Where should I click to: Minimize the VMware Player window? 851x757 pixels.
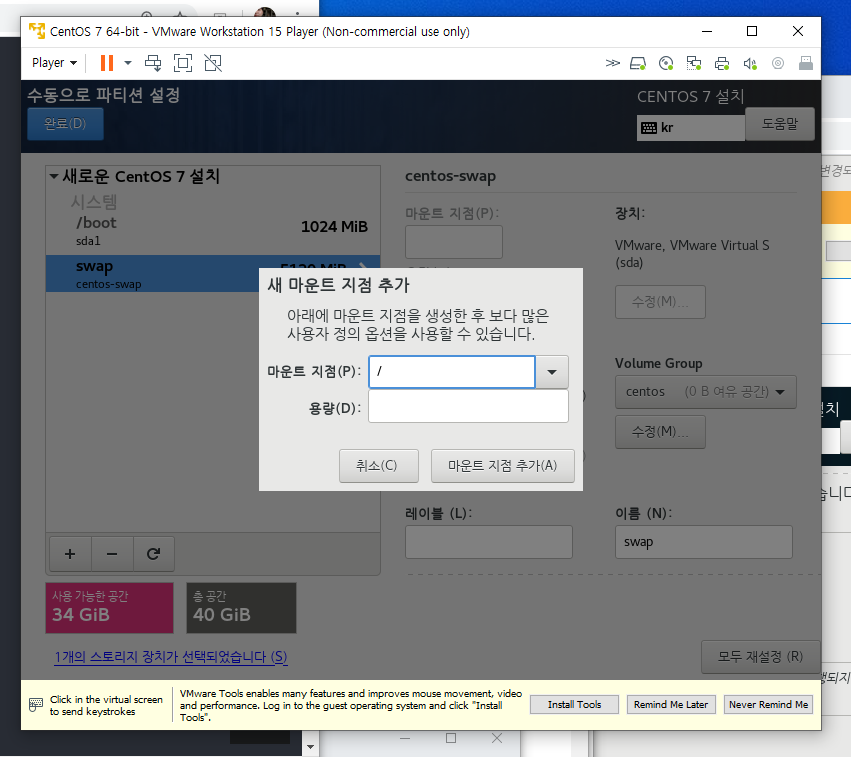point(707,31)
